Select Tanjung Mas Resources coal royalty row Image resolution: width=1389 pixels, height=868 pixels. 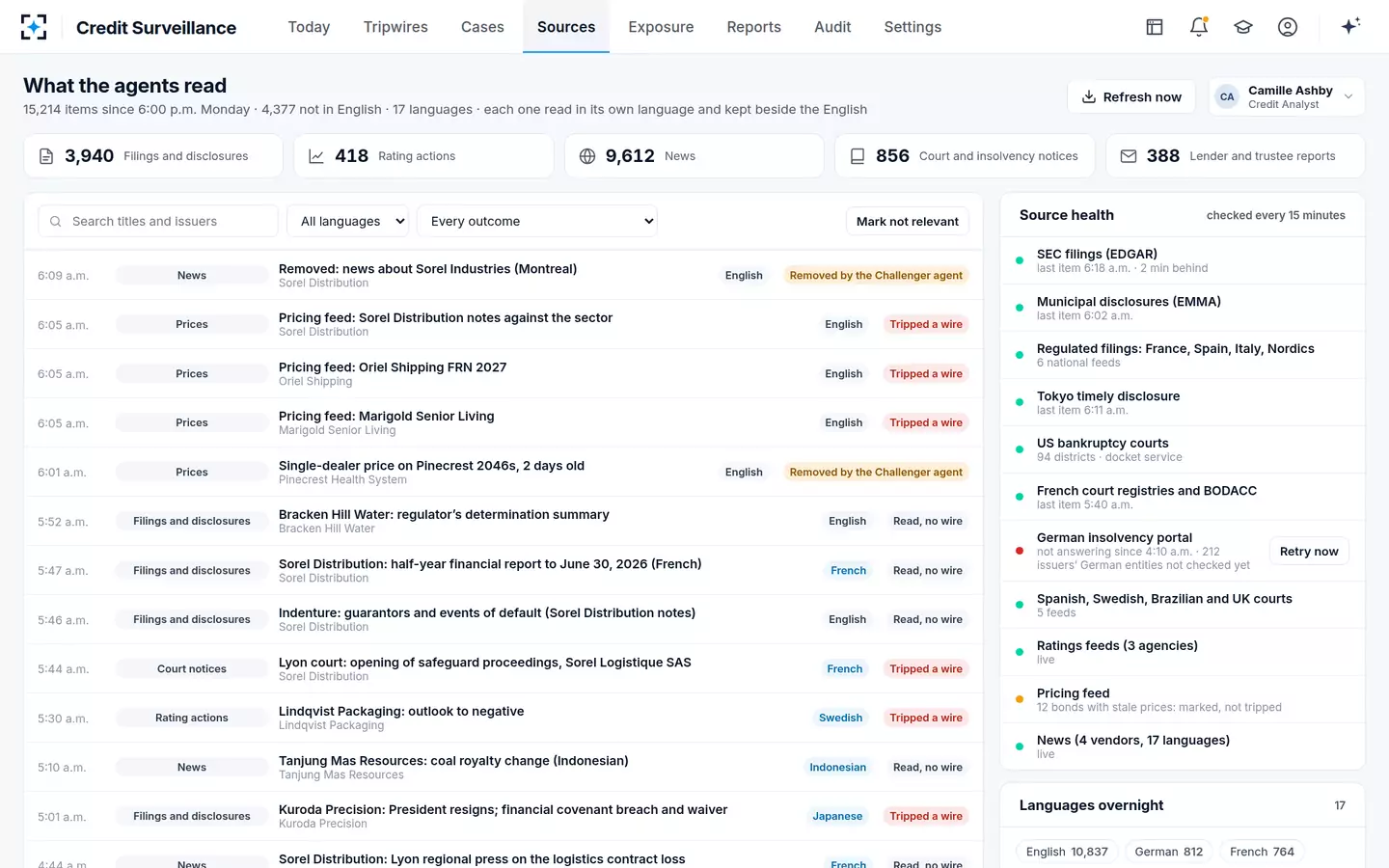click(x=503, y=767)
